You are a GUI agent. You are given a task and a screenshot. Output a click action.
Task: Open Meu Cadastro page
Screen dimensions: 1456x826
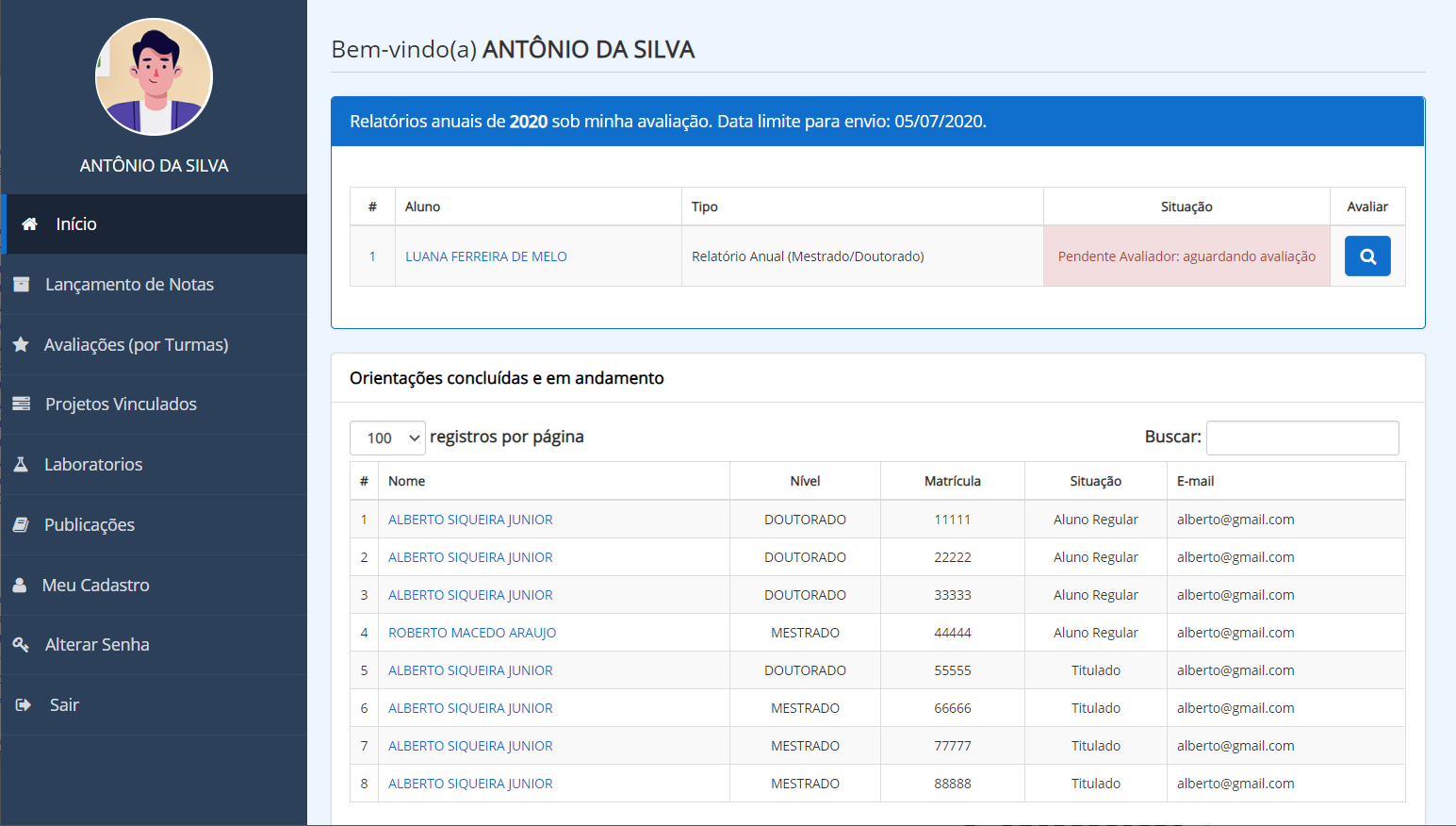(x=154, y=585)
